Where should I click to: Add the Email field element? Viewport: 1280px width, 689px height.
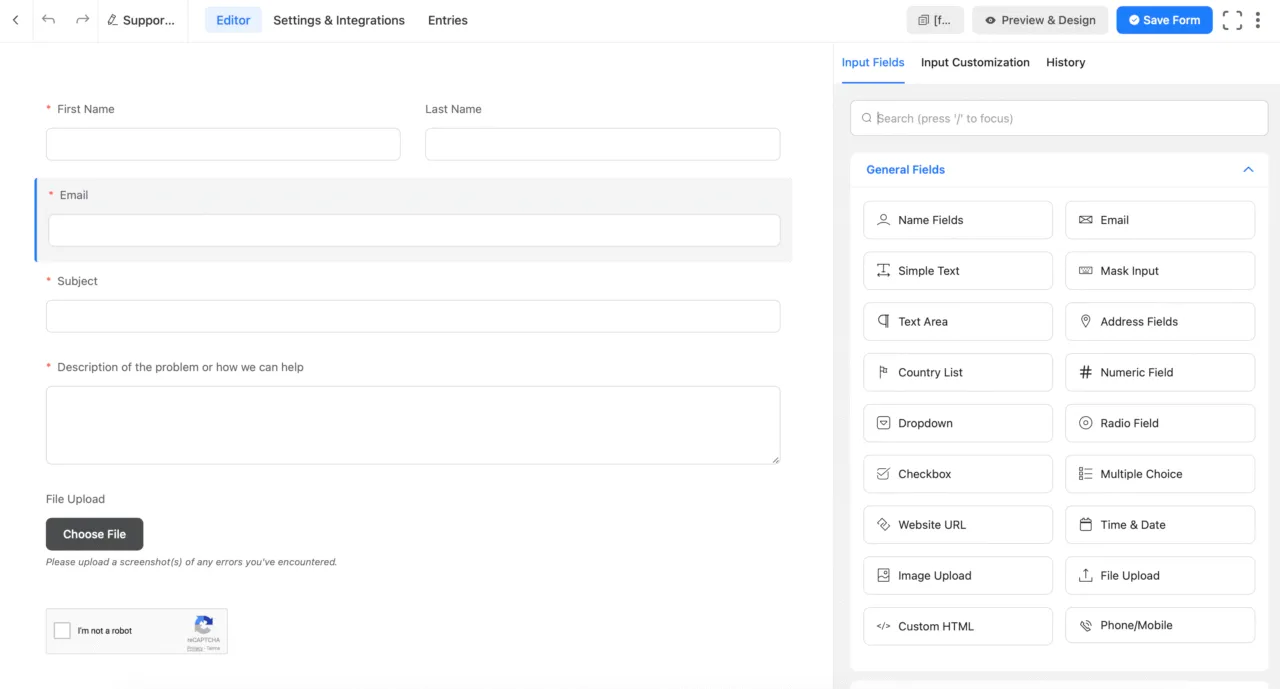click(1160, 220)
